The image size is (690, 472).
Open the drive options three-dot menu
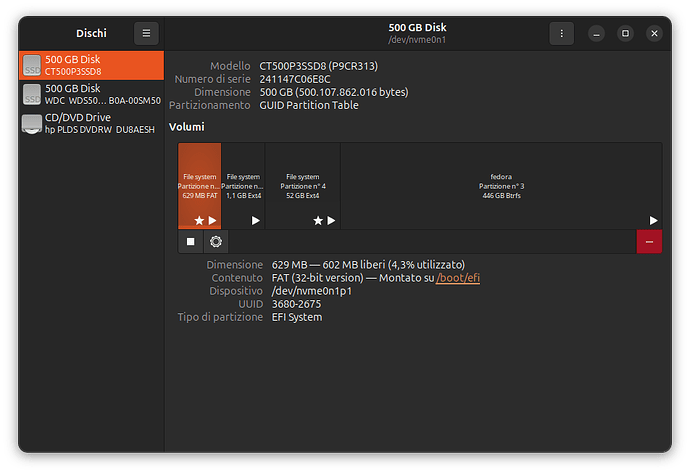tap(561, 33)
